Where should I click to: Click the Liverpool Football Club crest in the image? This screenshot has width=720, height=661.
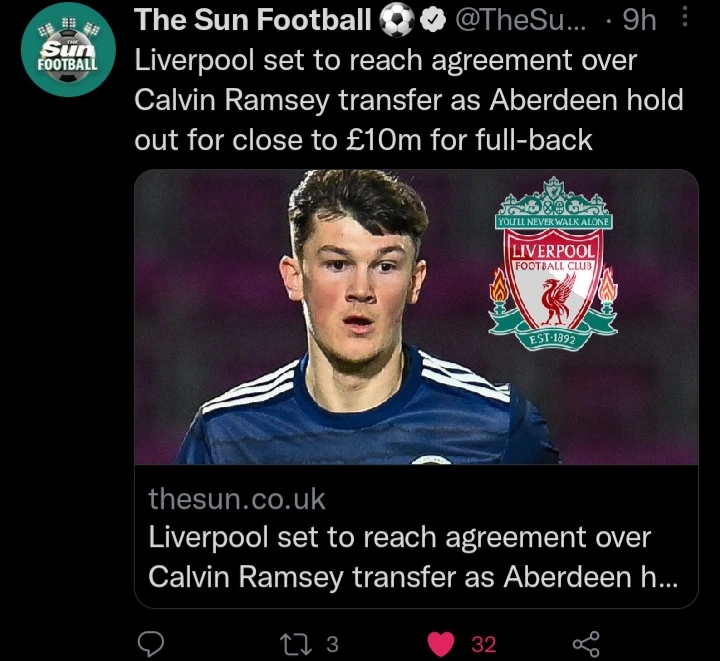(553, 263)
